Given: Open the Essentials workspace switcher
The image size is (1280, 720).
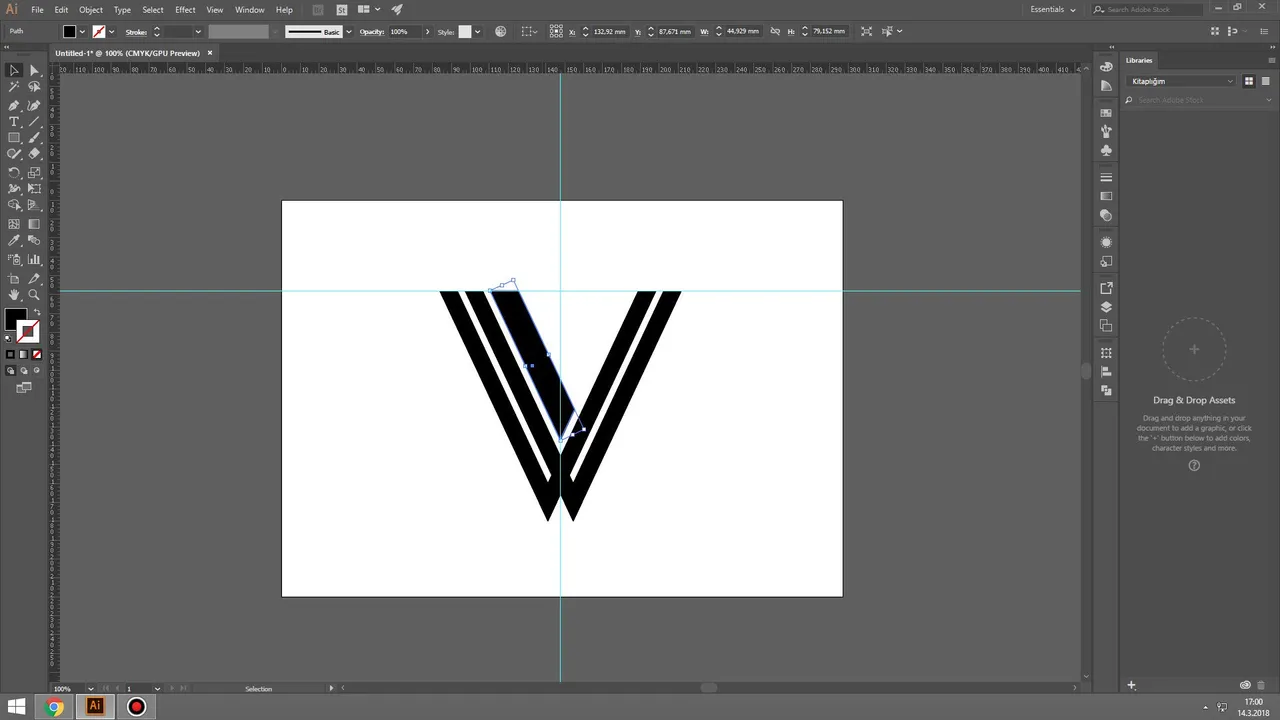Looking at the screenshot, I should click(x=1053, y=9).
